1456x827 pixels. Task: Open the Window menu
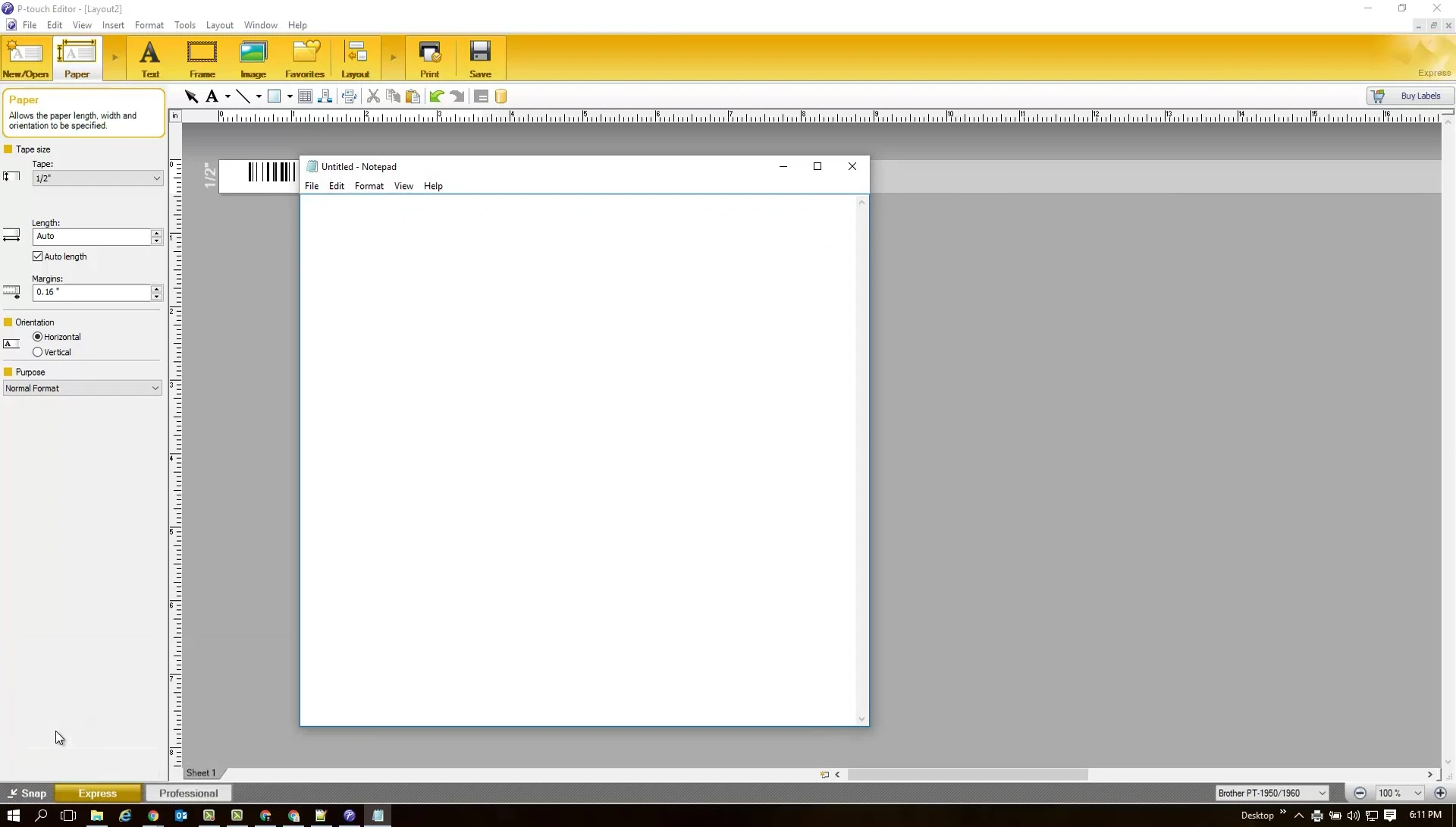click(x=260, y=25)
